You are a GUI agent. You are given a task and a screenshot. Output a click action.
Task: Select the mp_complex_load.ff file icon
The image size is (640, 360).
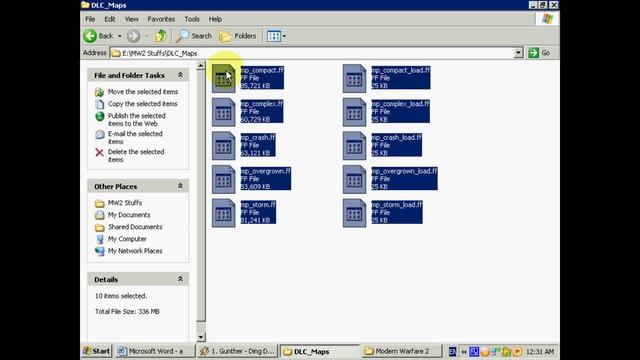354,112
